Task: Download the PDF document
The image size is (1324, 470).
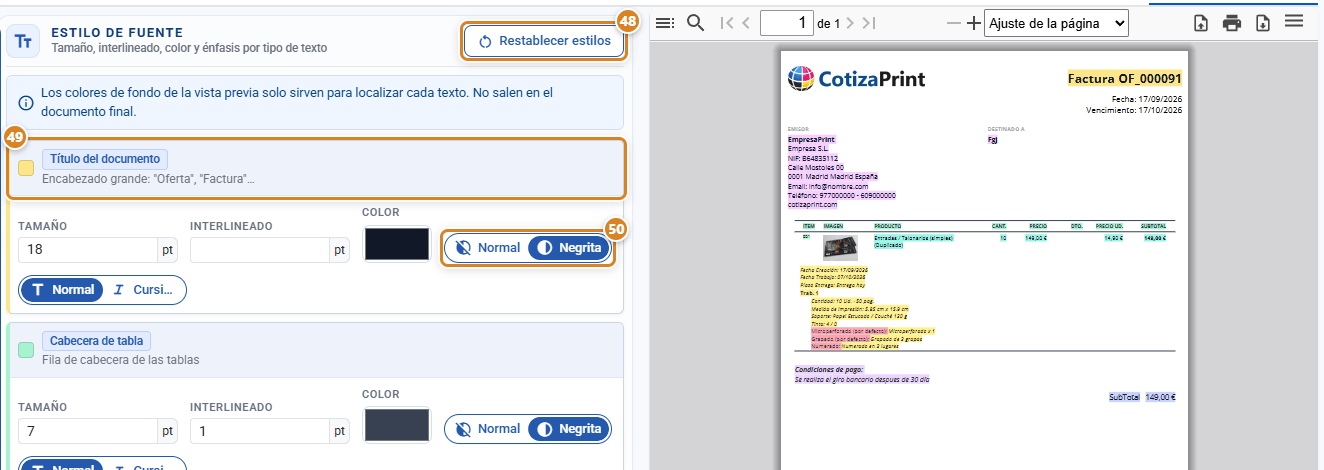Action: pyautogui.click(x=1263, y=22)
